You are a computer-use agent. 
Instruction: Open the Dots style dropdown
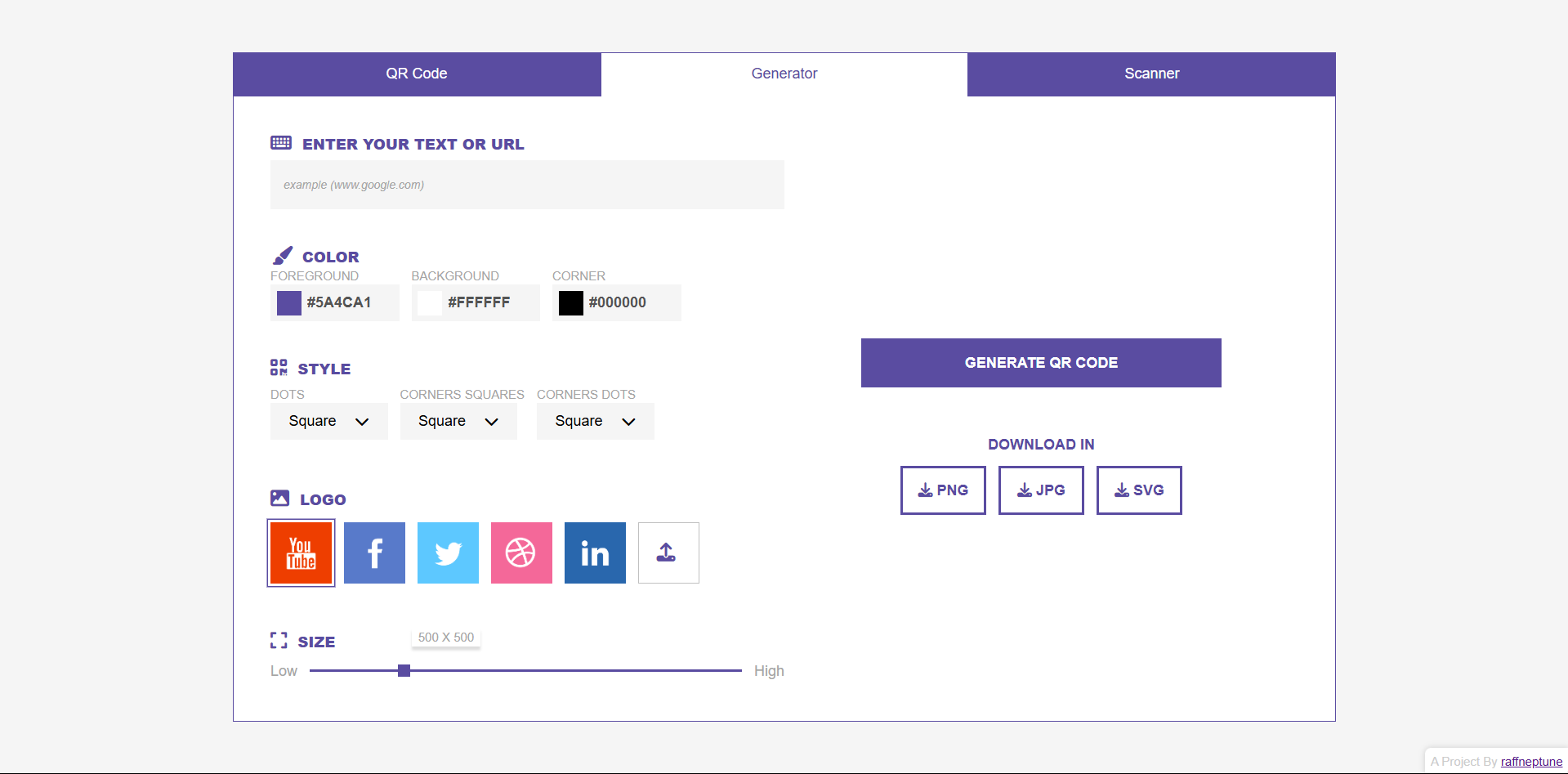[328, 422]
